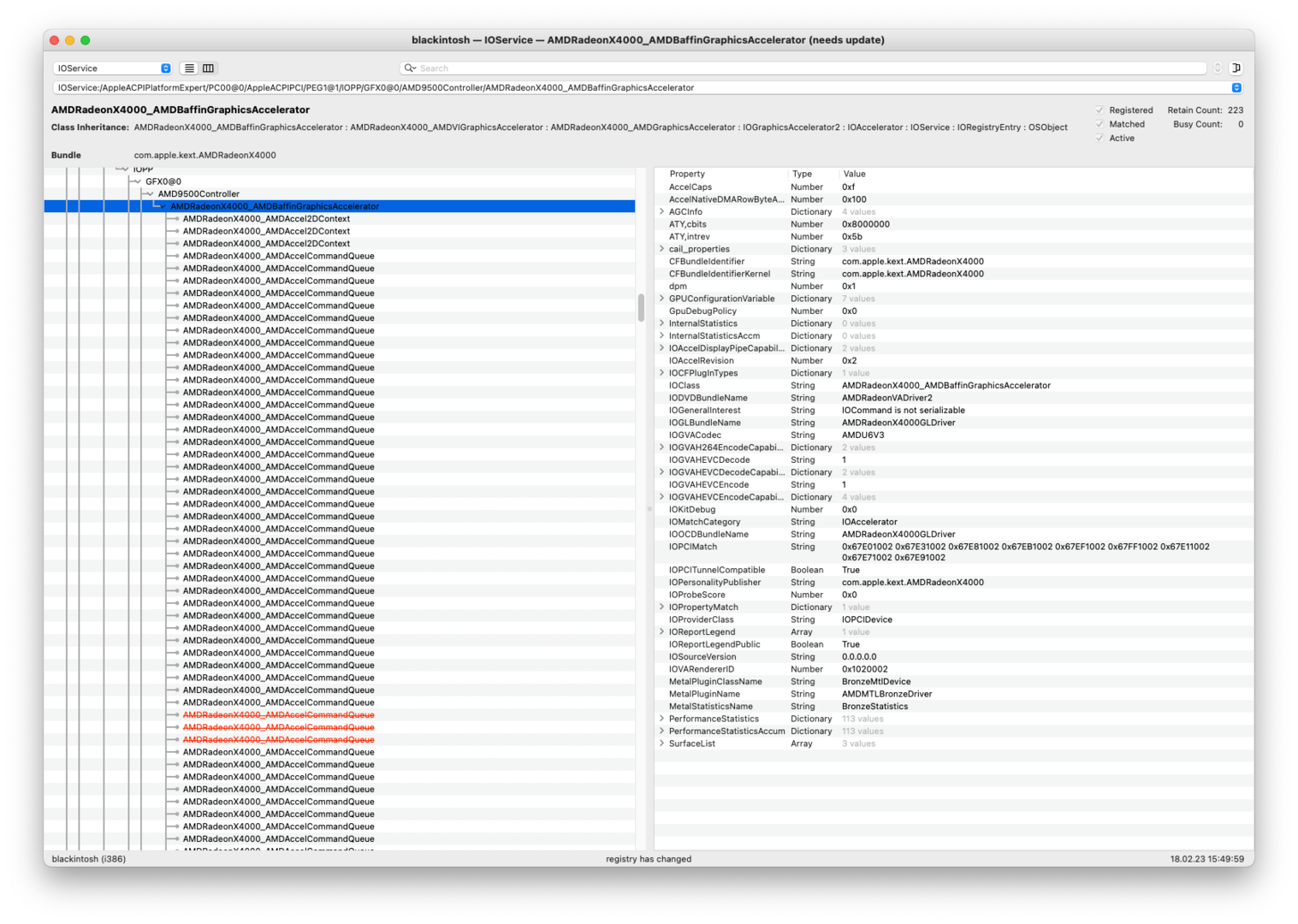Select the IOGVAHEVCDecode property

[709, 460]
